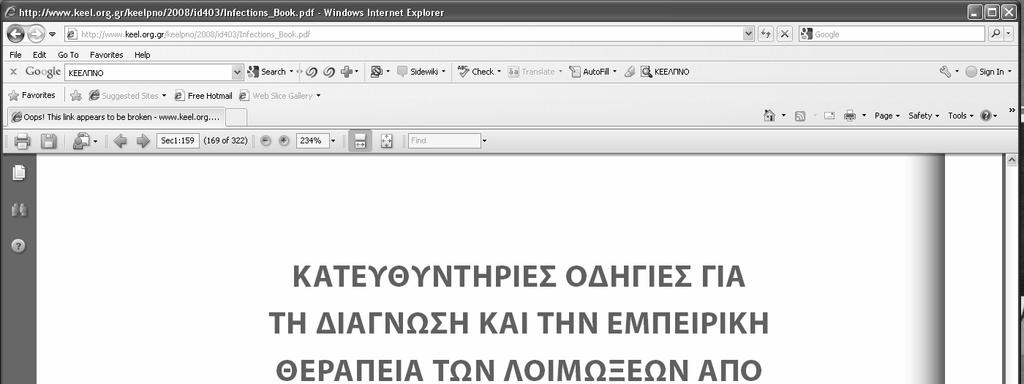
Task: Stop loading with the X button
Action: [x=785, y=34]
